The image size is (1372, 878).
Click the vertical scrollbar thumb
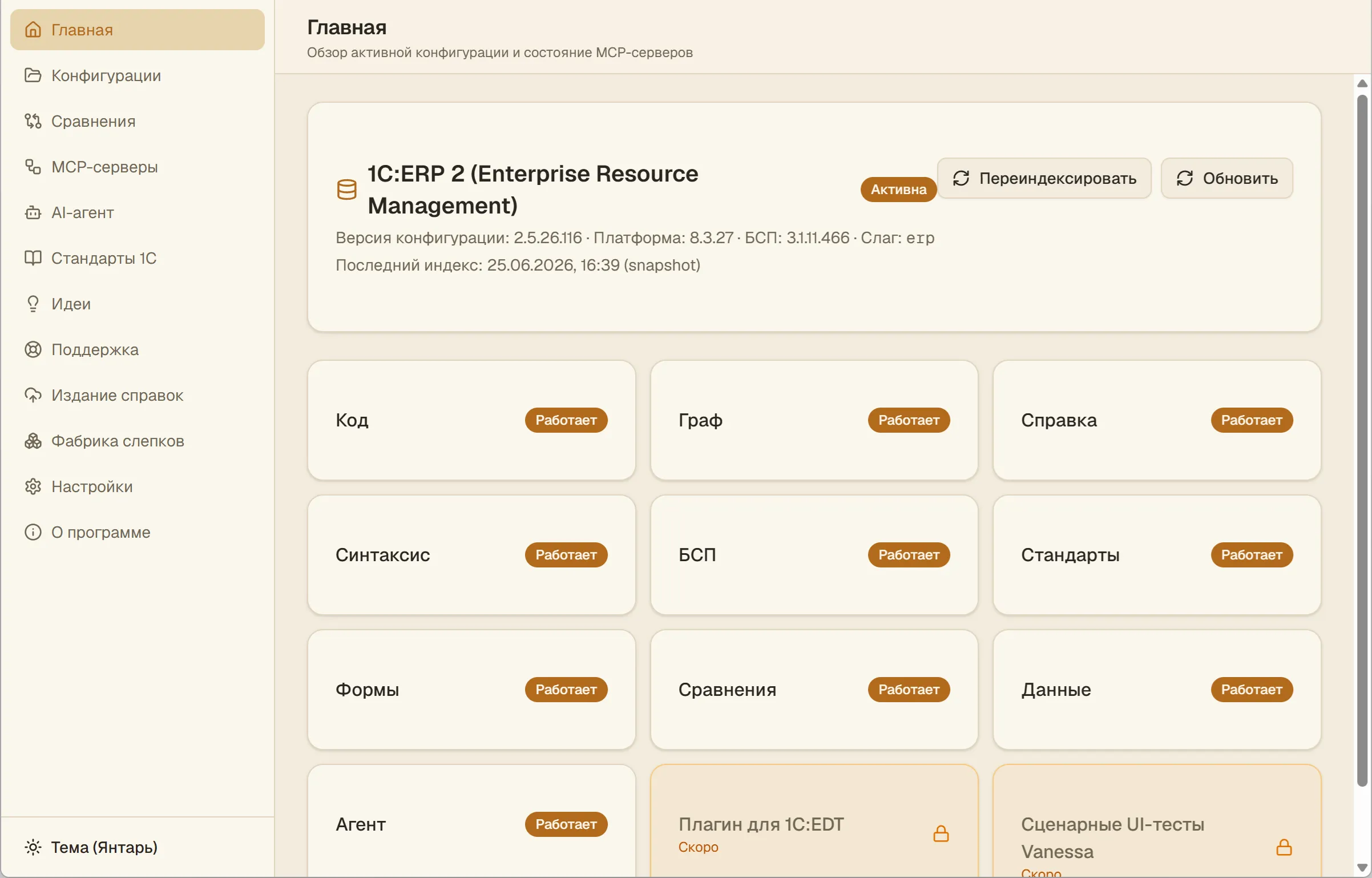(1362, 441)
